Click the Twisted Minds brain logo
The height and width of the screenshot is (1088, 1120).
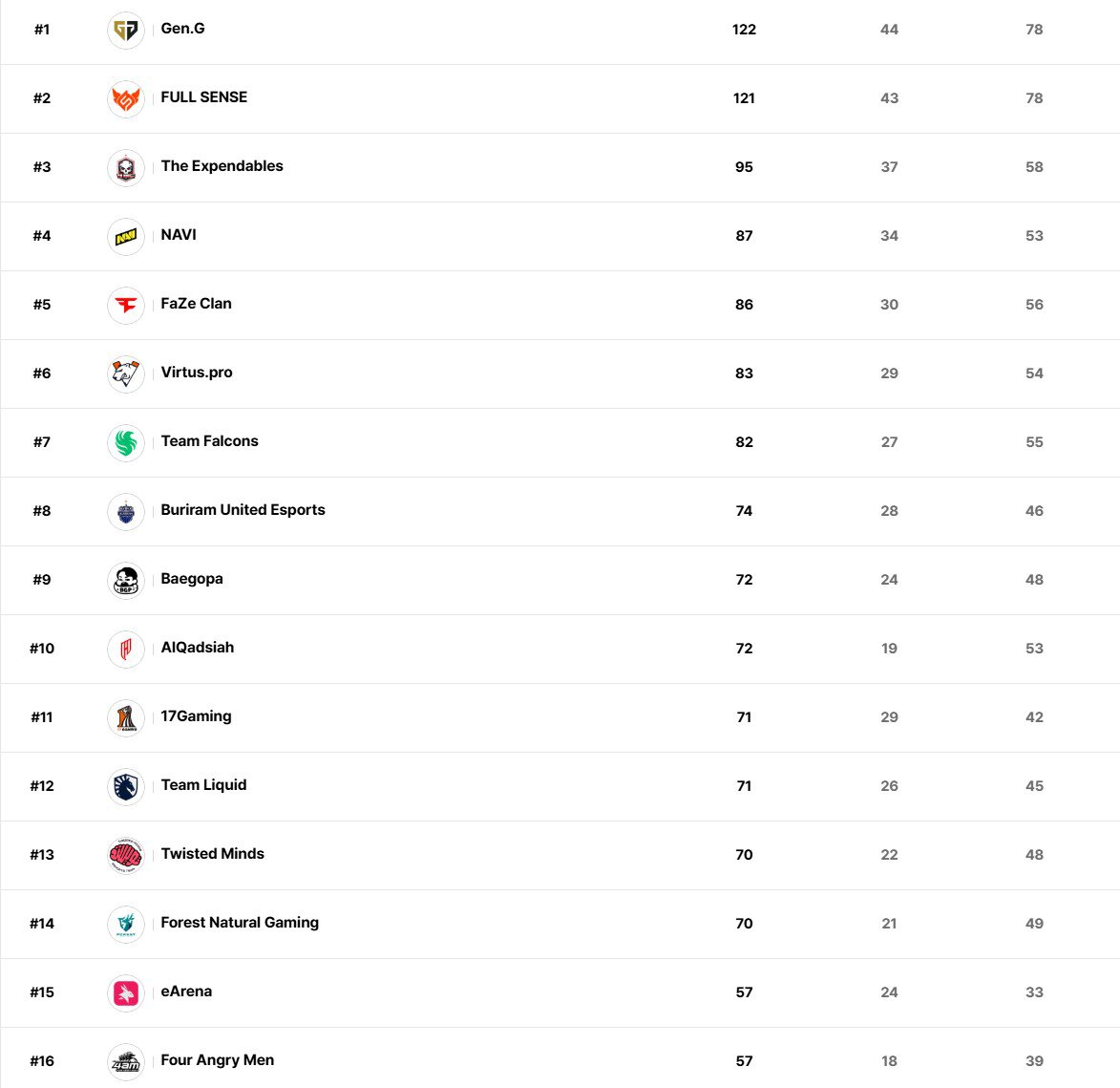126,855
